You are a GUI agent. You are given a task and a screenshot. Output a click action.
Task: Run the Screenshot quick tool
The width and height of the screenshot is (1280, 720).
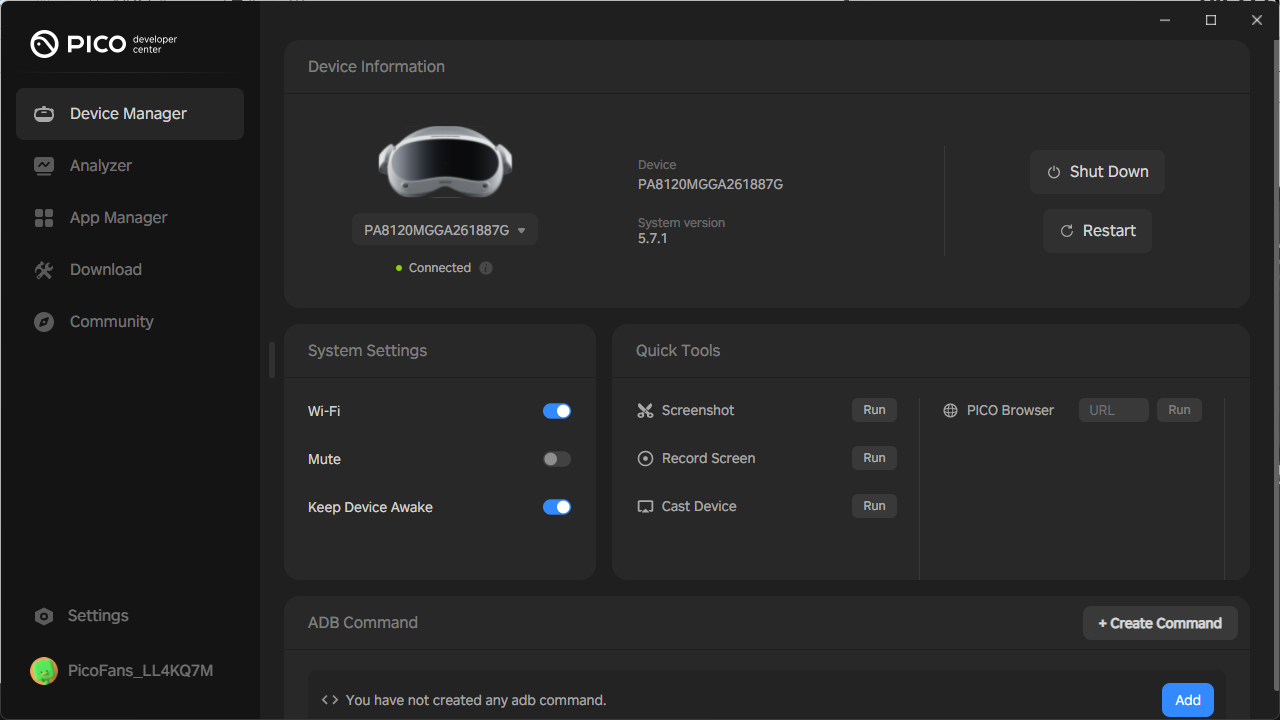click(x=874, y=410)
